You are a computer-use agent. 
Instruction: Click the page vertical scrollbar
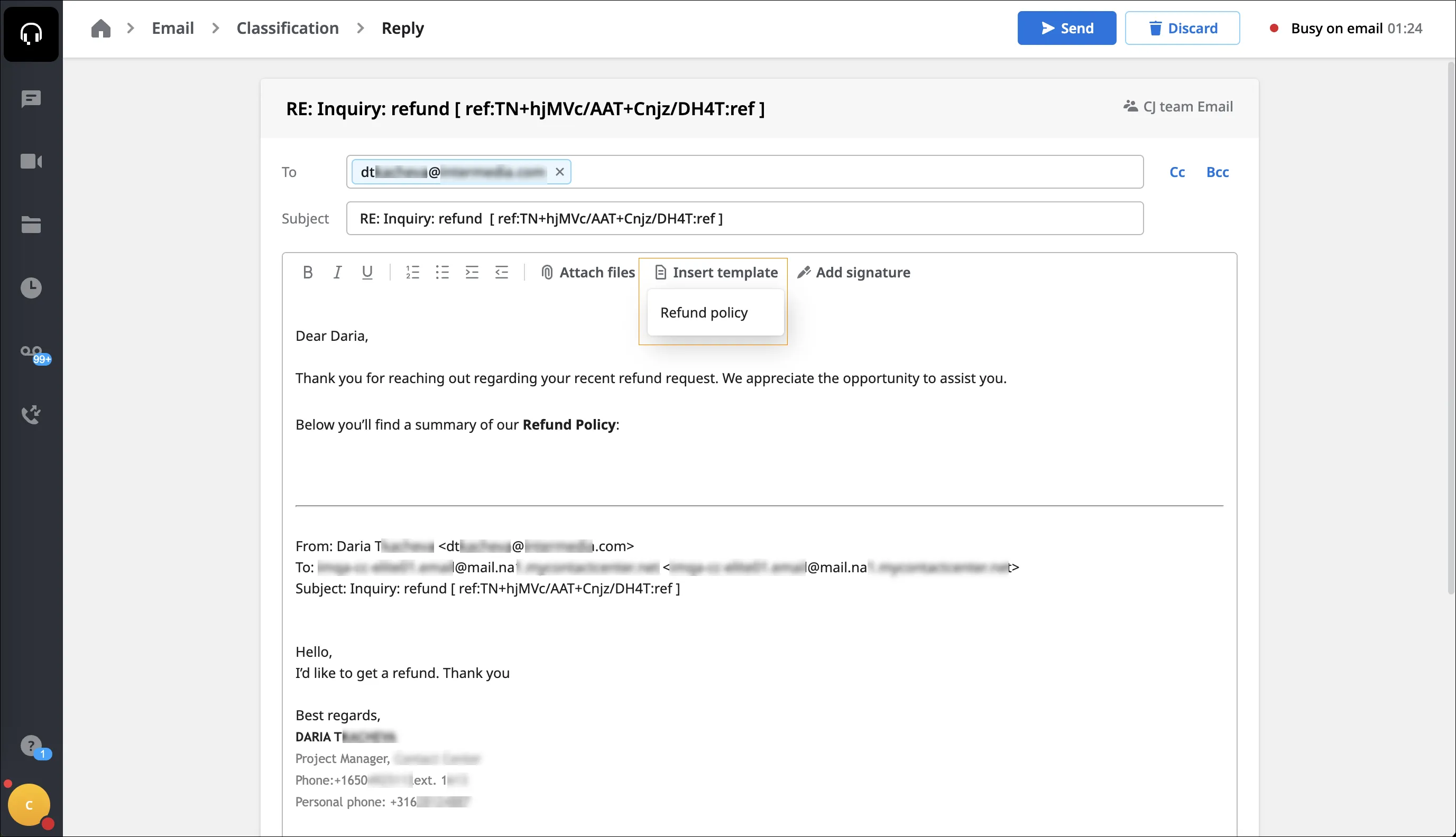click(1451, 328)
